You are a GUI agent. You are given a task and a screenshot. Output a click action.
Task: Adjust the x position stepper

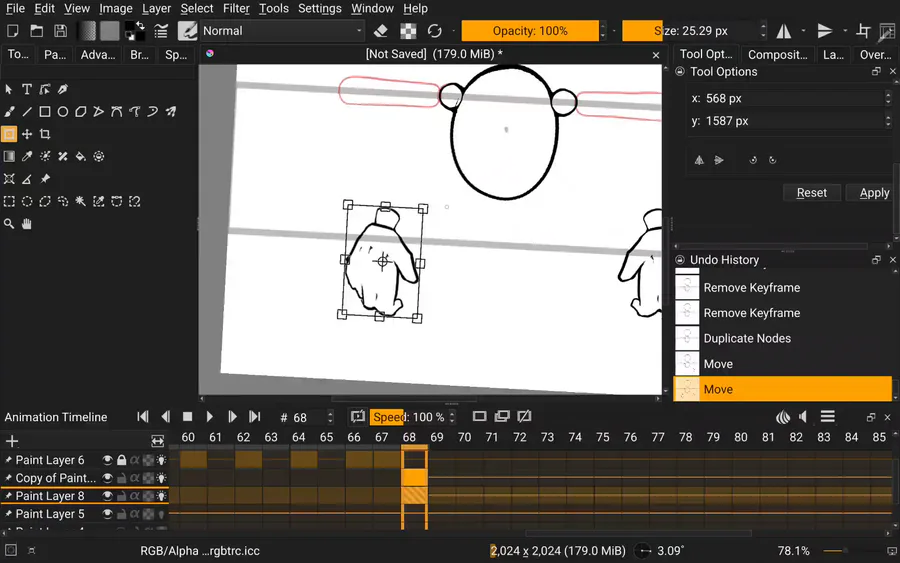tap(888, 98)
